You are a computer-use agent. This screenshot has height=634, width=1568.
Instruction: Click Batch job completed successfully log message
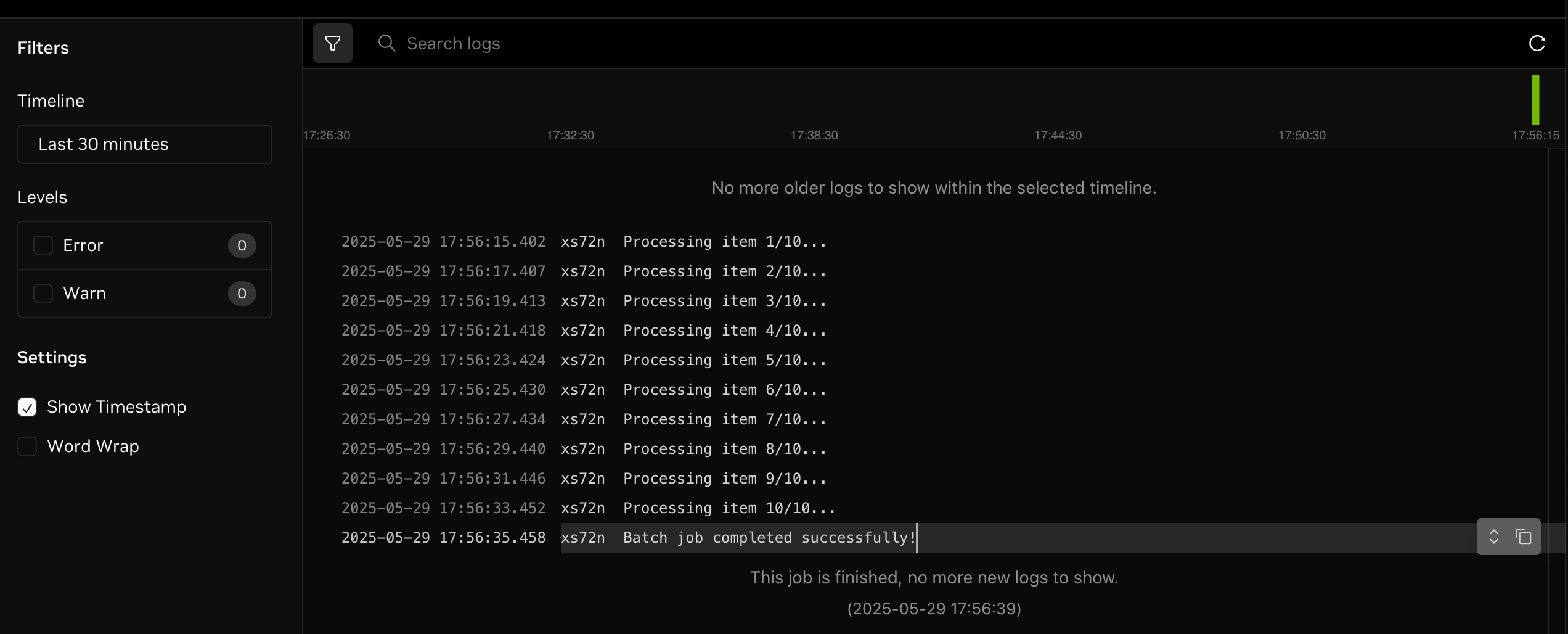tap(769, 538)
